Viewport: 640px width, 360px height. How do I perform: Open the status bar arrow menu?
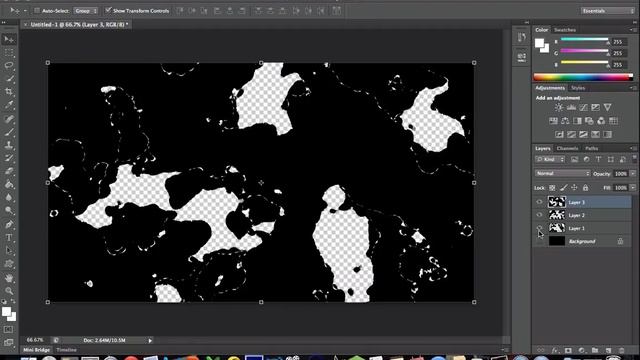150,340
